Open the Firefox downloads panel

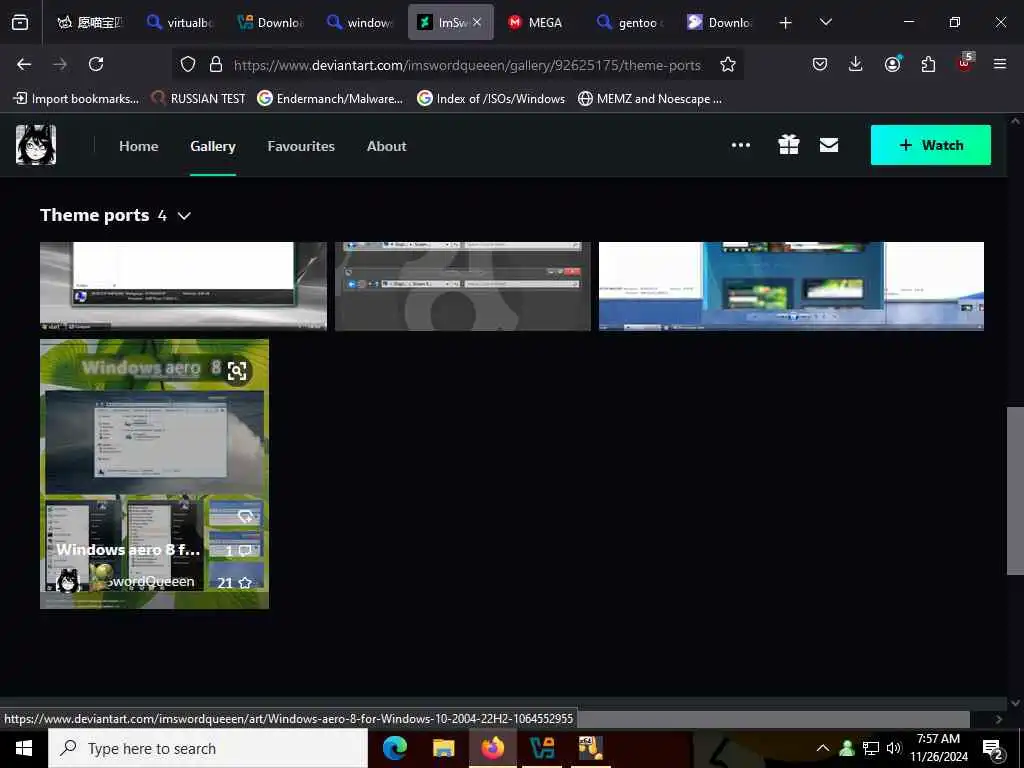click(x=856, y=64)
